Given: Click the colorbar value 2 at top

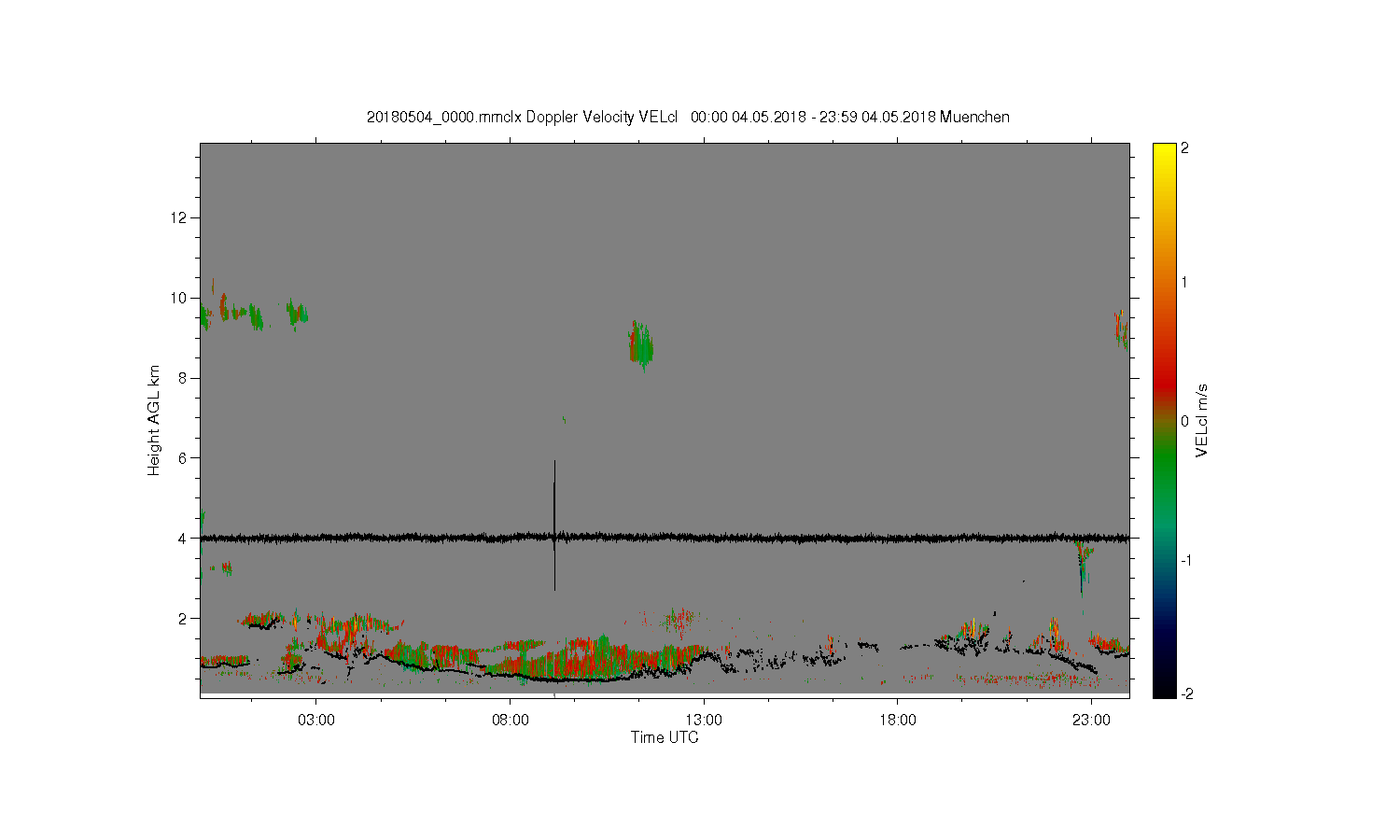Looking at the screenshot, I should point(1185,148).
